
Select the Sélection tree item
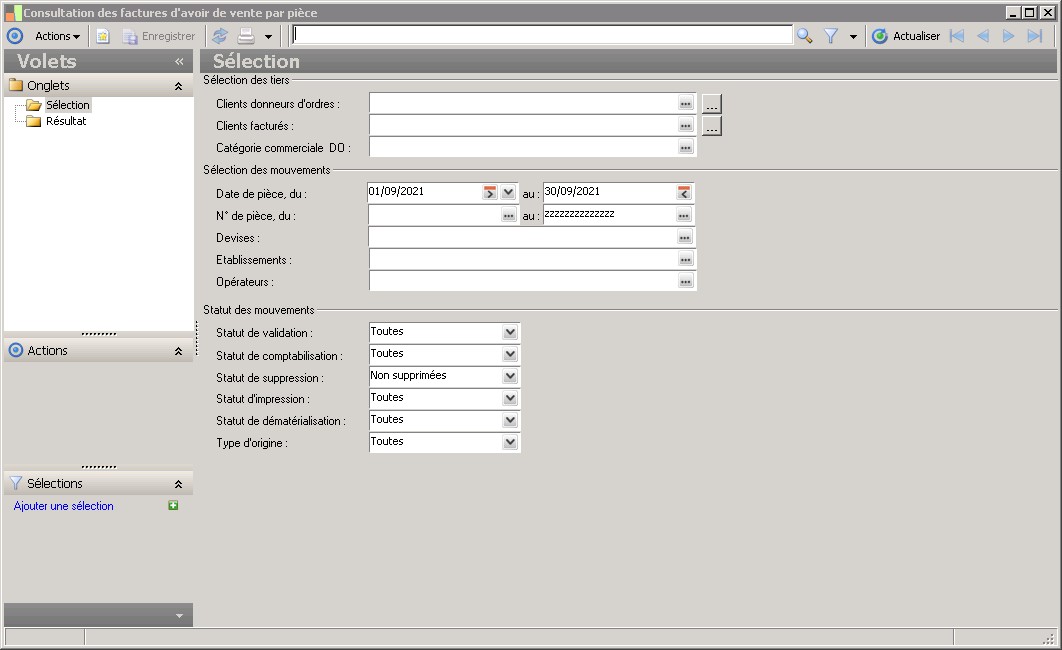(x=68, y=105)
